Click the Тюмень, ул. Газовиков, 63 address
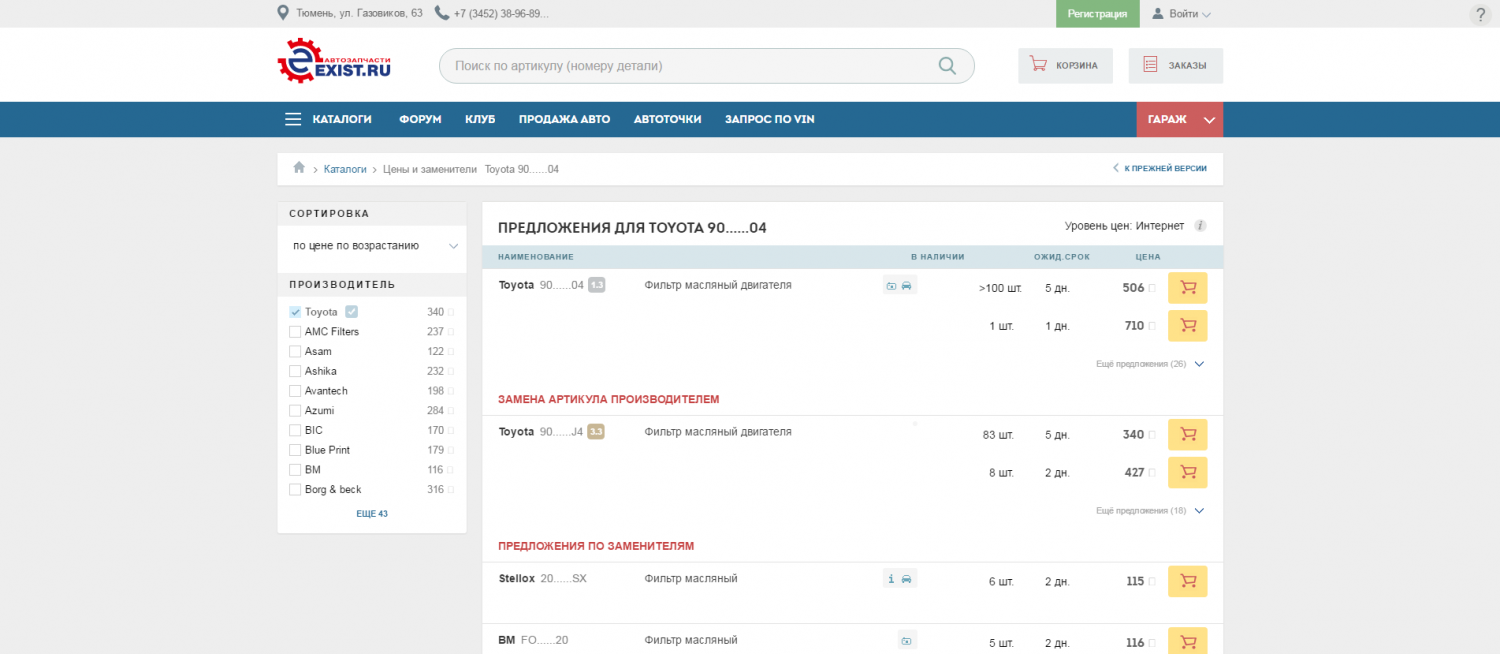 [359, 14]
